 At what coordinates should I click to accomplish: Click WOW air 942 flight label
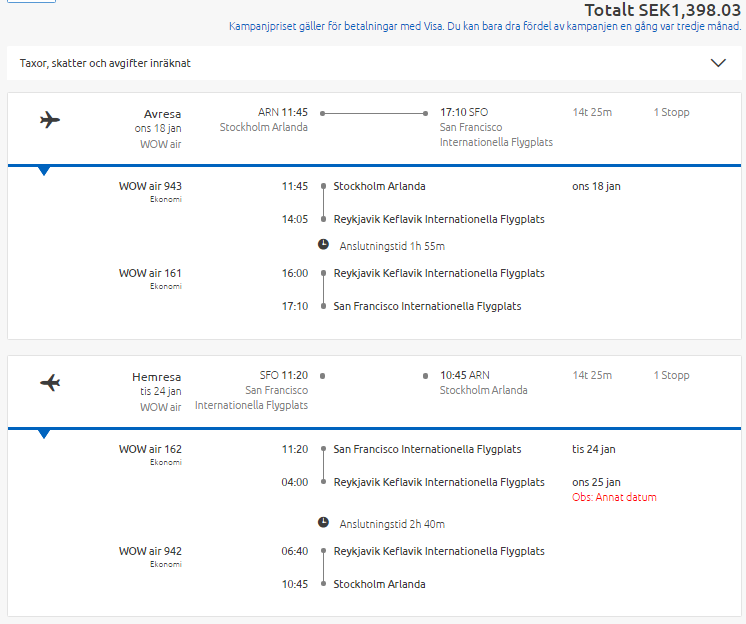point(150,551)
